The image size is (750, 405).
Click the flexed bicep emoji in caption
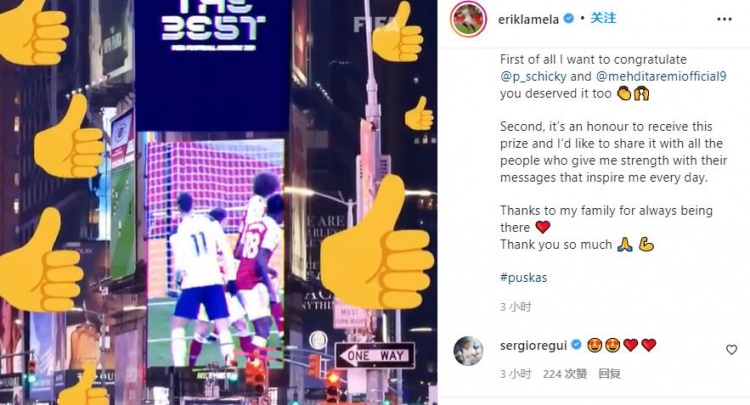[646, 245]
